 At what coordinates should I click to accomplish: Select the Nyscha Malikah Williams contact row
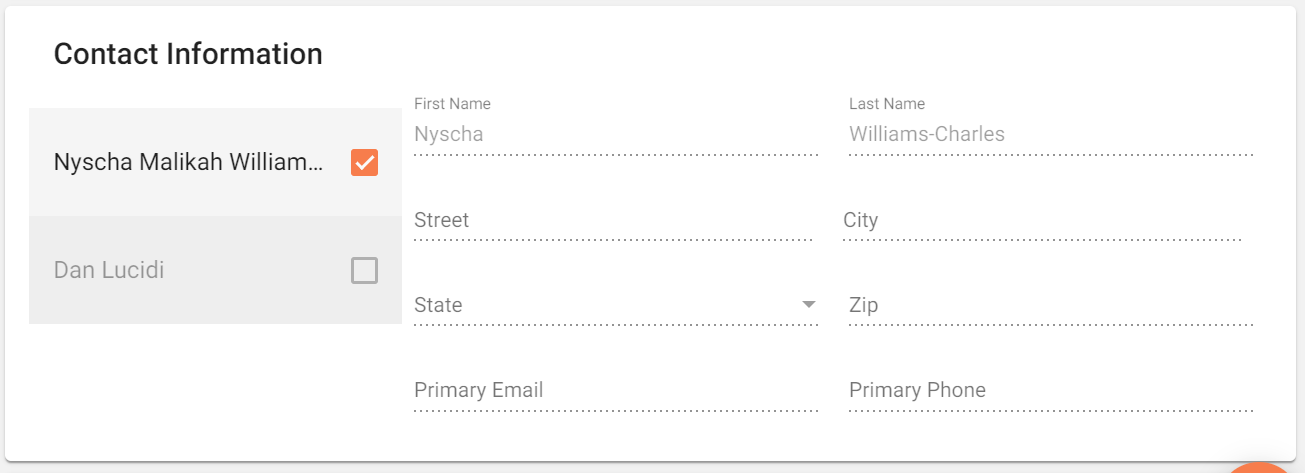click(215, 162)
